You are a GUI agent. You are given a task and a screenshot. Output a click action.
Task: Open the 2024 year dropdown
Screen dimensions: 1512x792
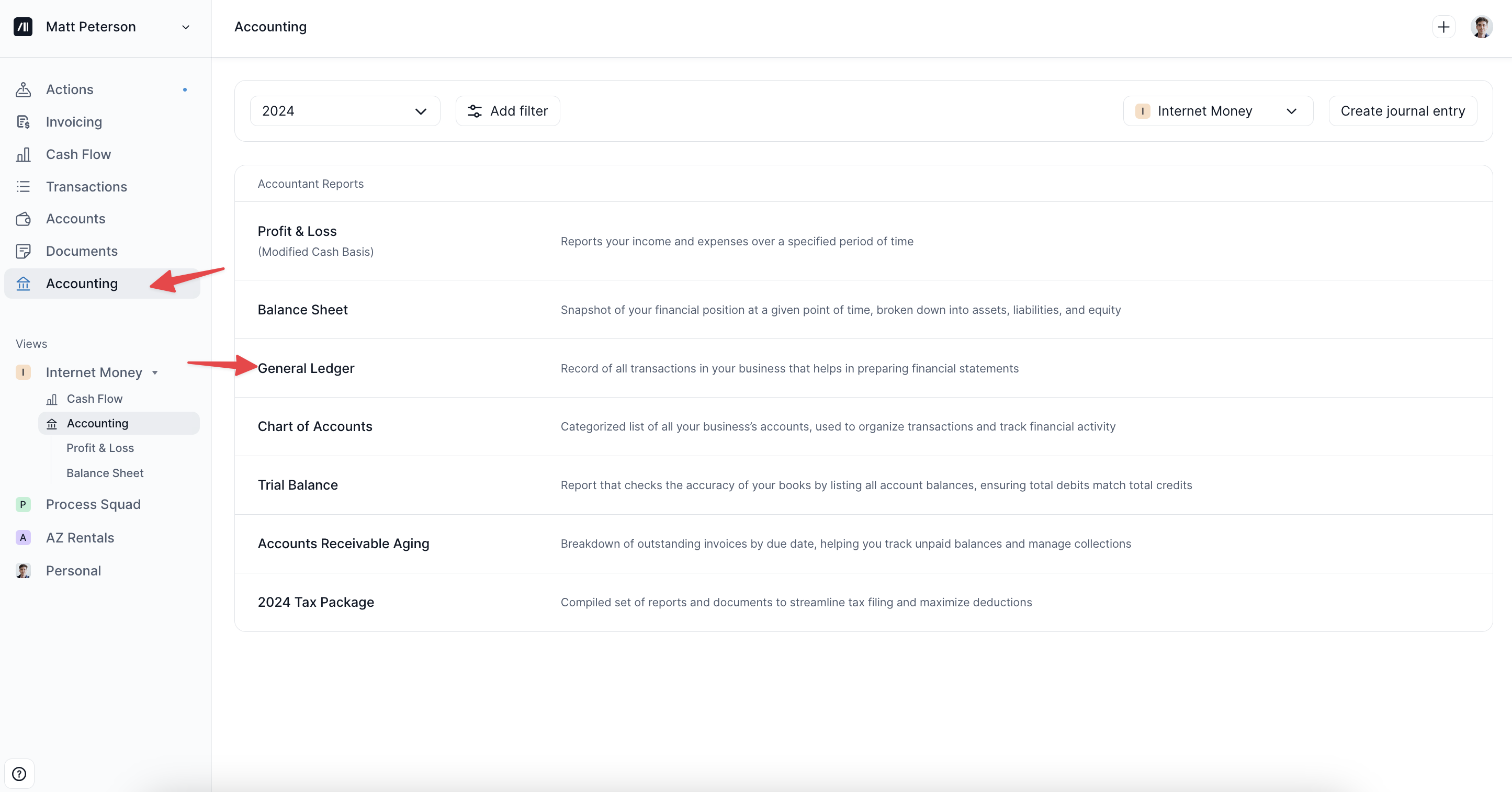pyautogui.click(x=345, y=111)
